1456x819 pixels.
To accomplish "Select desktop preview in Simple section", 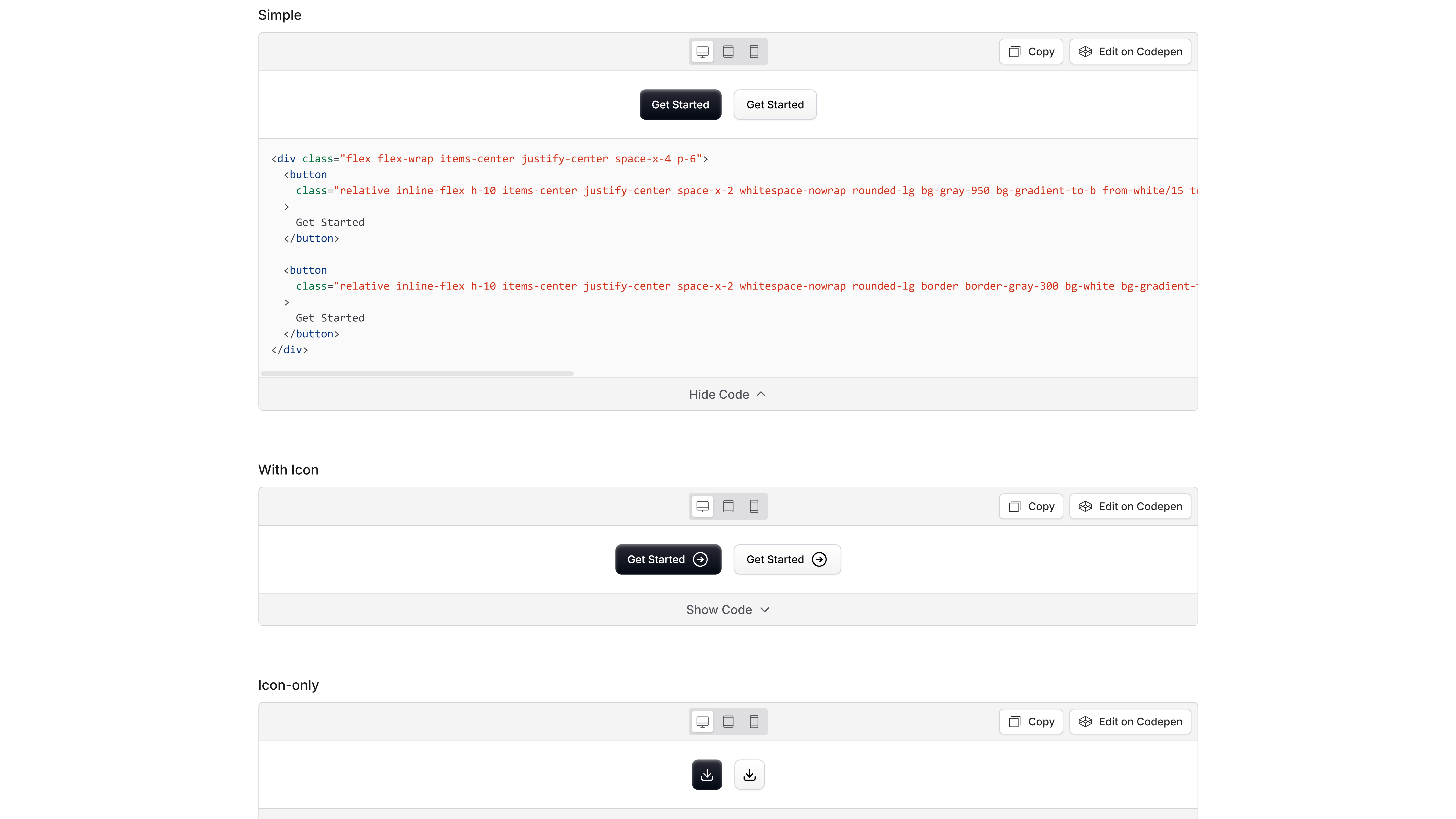I will pos(703,51).
